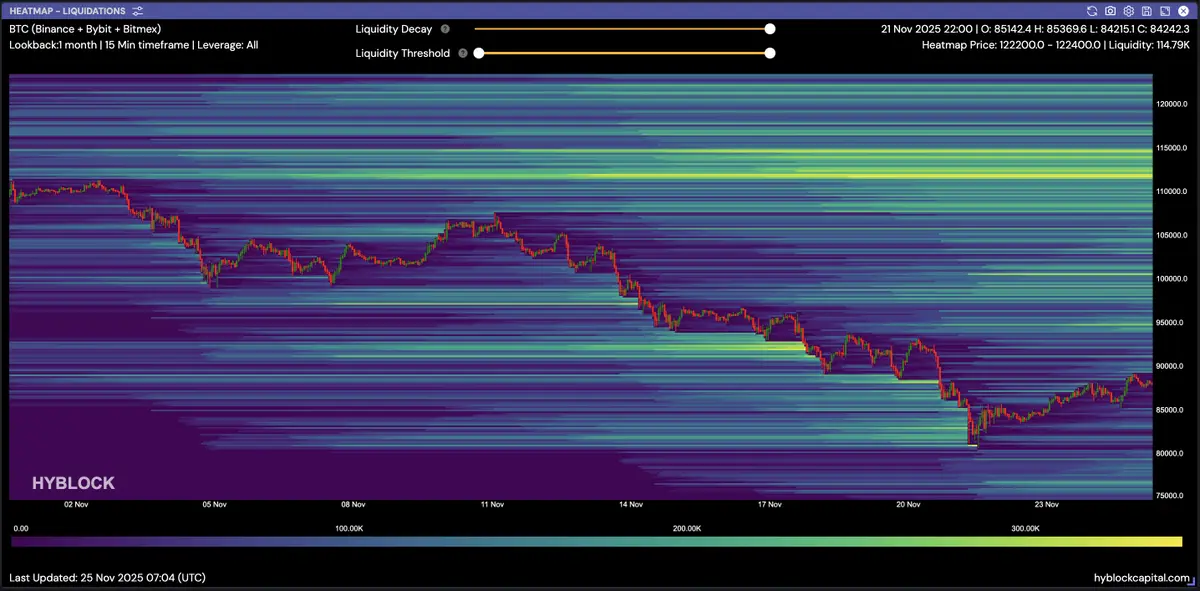Click the 100000.0 price axis label
This screenshot has width=1200, height=591.
(x=1170, y=279)
